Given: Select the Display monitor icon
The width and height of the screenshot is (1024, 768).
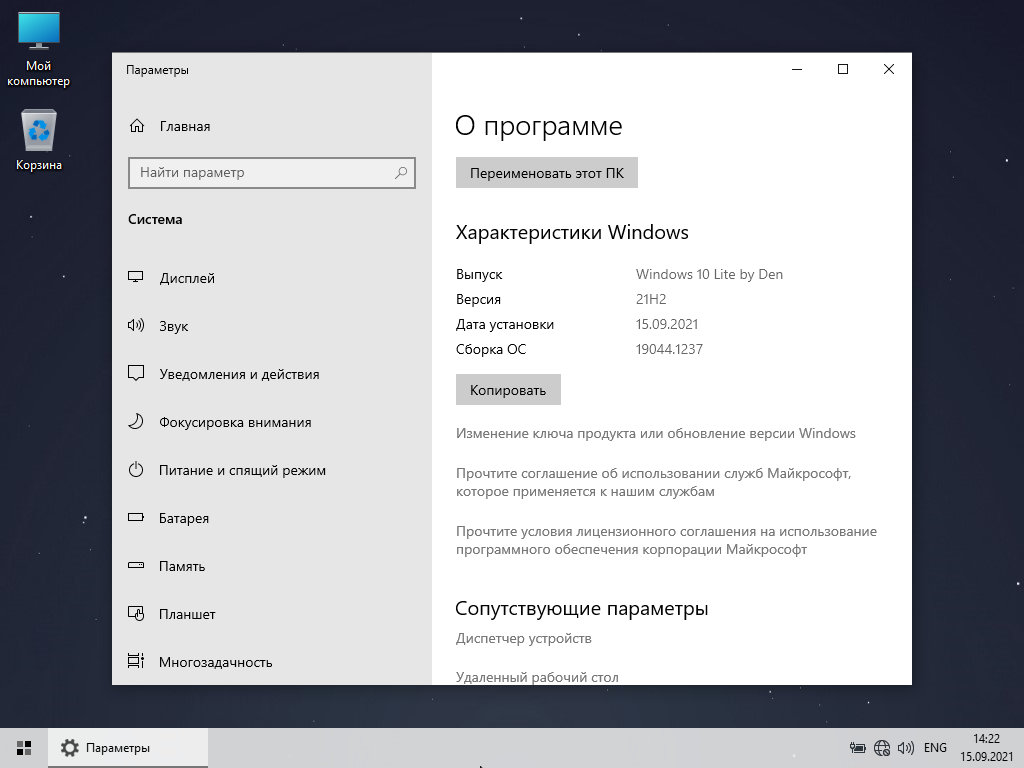Looking at the screenshot, I should [135, 277].
